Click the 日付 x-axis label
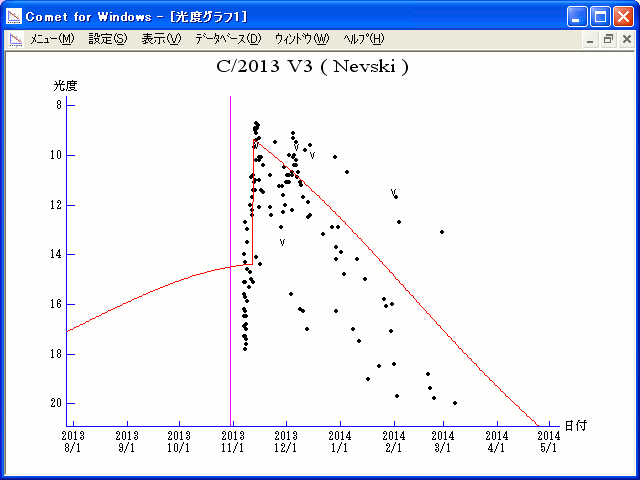This screenshot has height=480, width=640. [x=576, y=426]
